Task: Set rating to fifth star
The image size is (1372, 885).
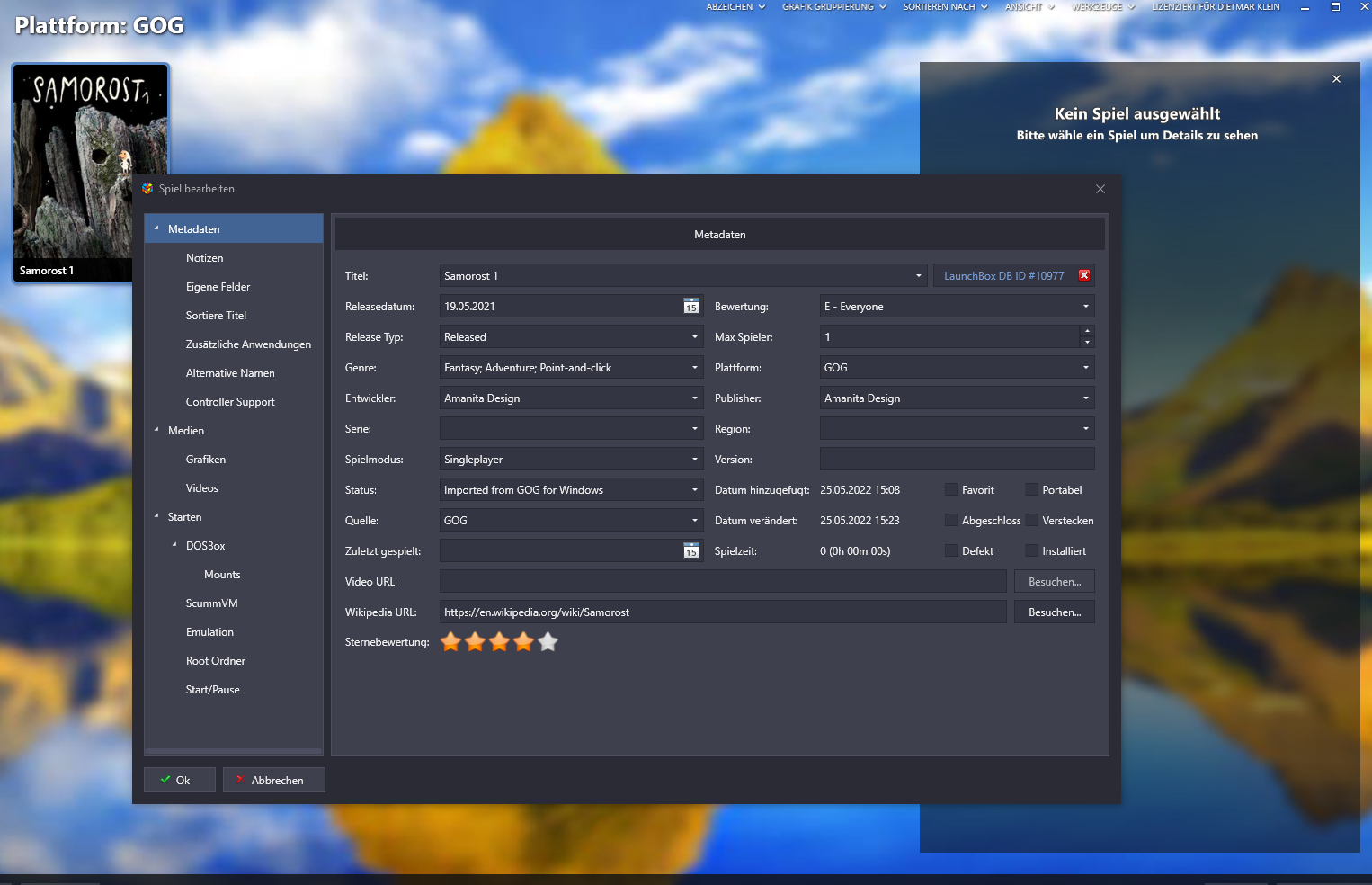Action: coord(548,642)
